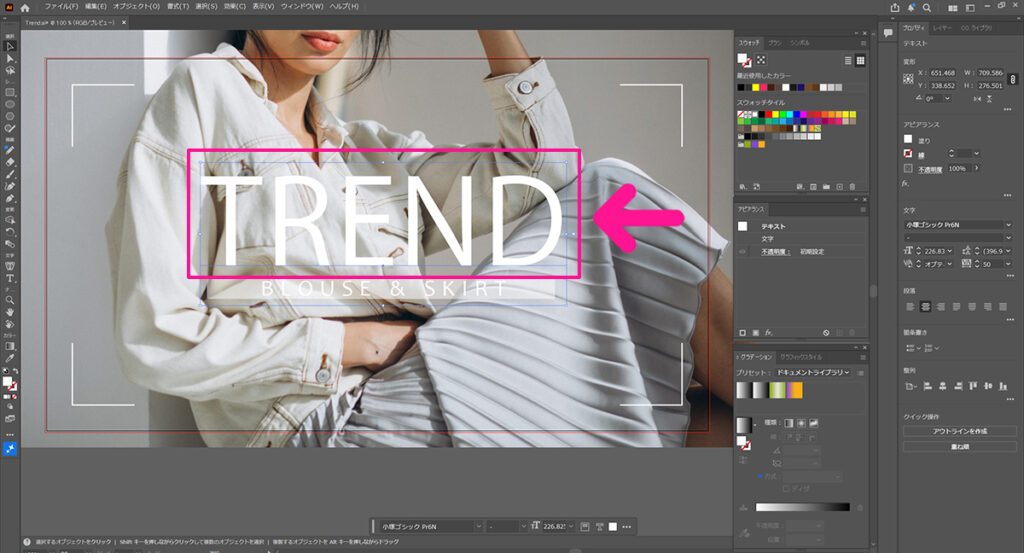Open leading value dropdown in Properties panel
The image size is (1024, 553).
[x=1008, y=251]
